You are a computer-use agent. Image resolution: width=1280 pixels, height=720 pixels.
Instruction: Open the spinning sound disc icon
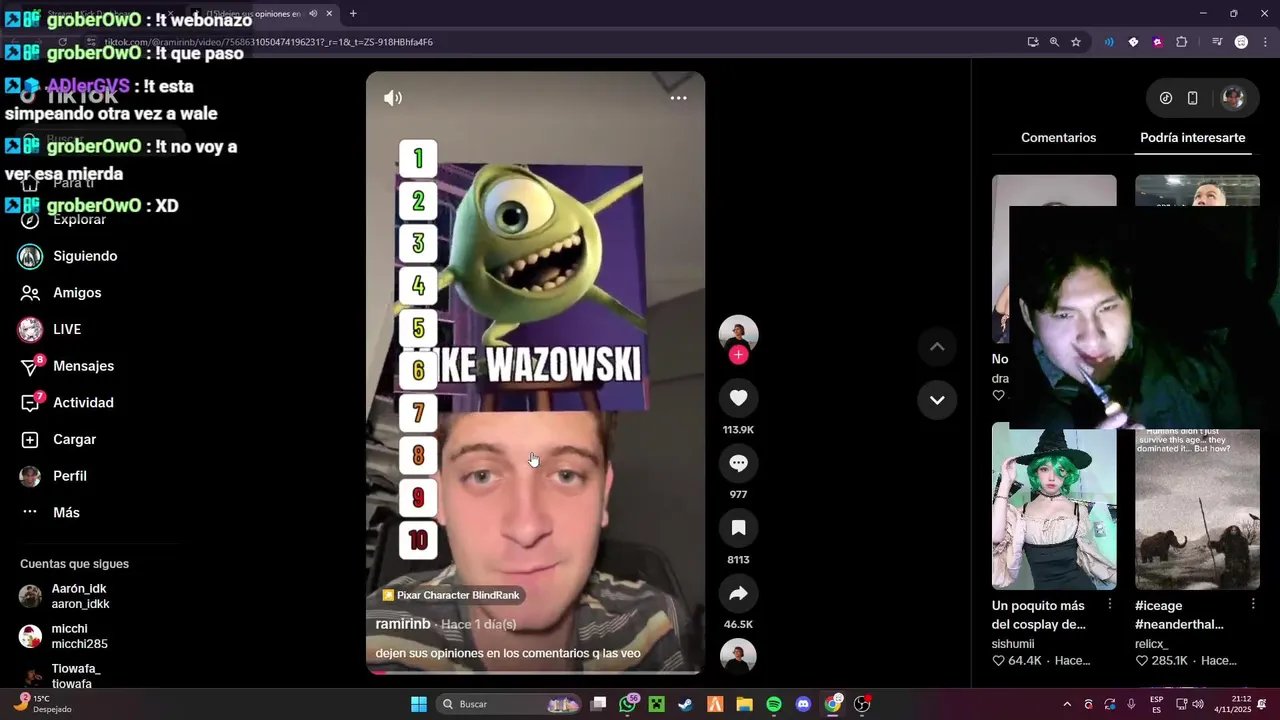tap(738, 656)
